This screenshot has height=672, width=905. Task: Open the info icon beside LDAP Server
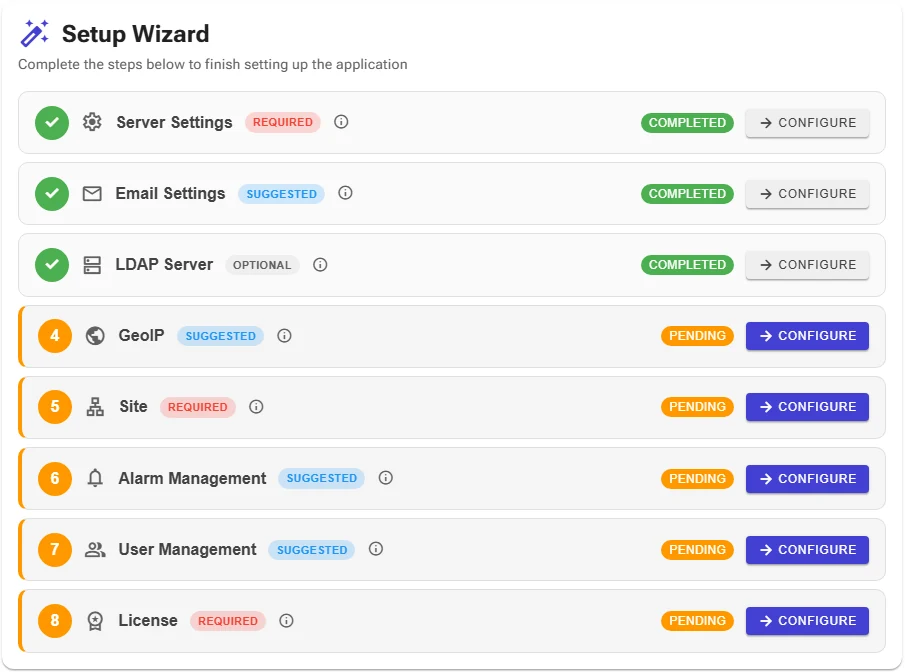[x=320, y=264]
